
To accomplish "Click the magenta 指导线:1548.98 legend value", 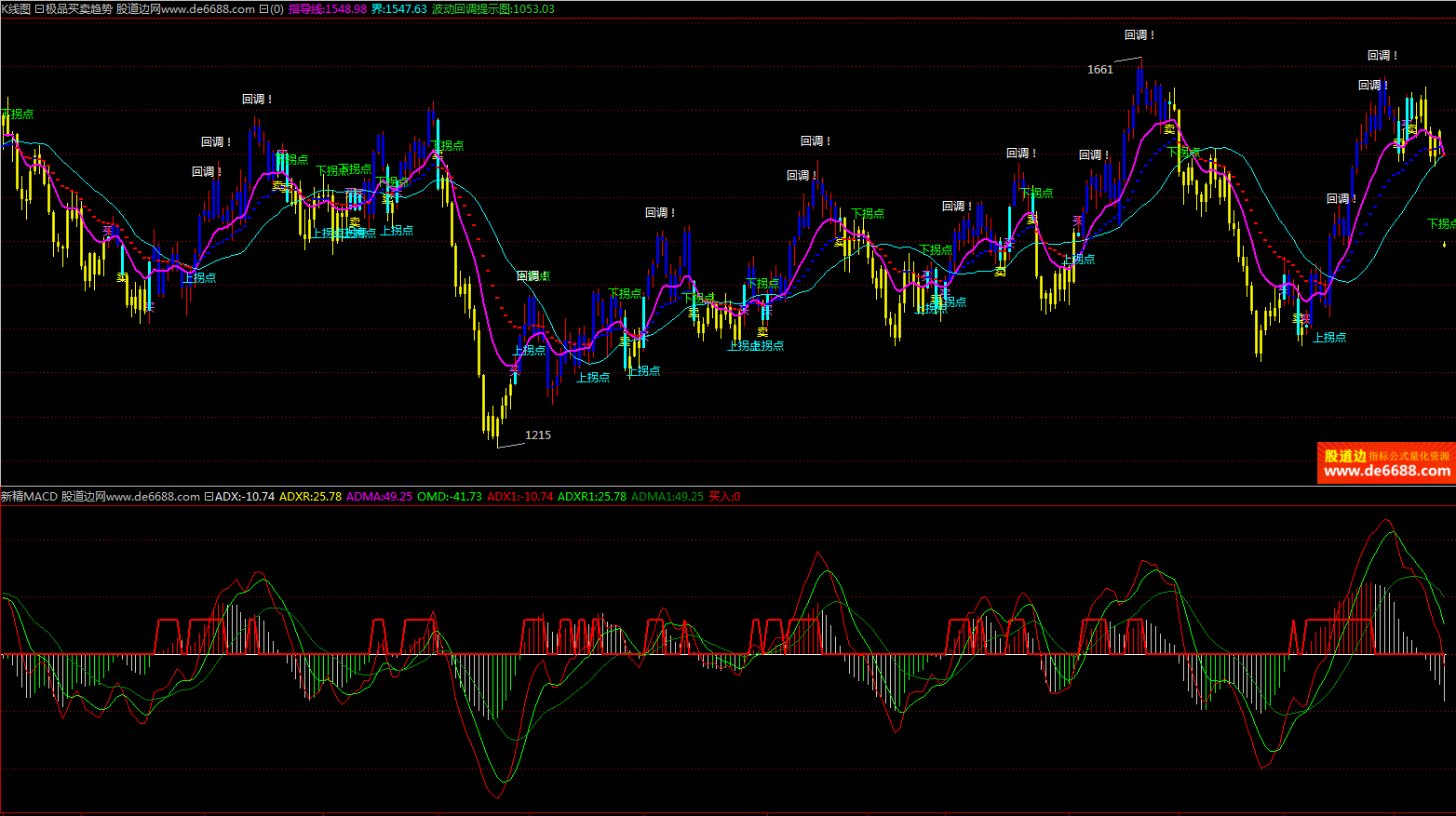I will 328,8.
